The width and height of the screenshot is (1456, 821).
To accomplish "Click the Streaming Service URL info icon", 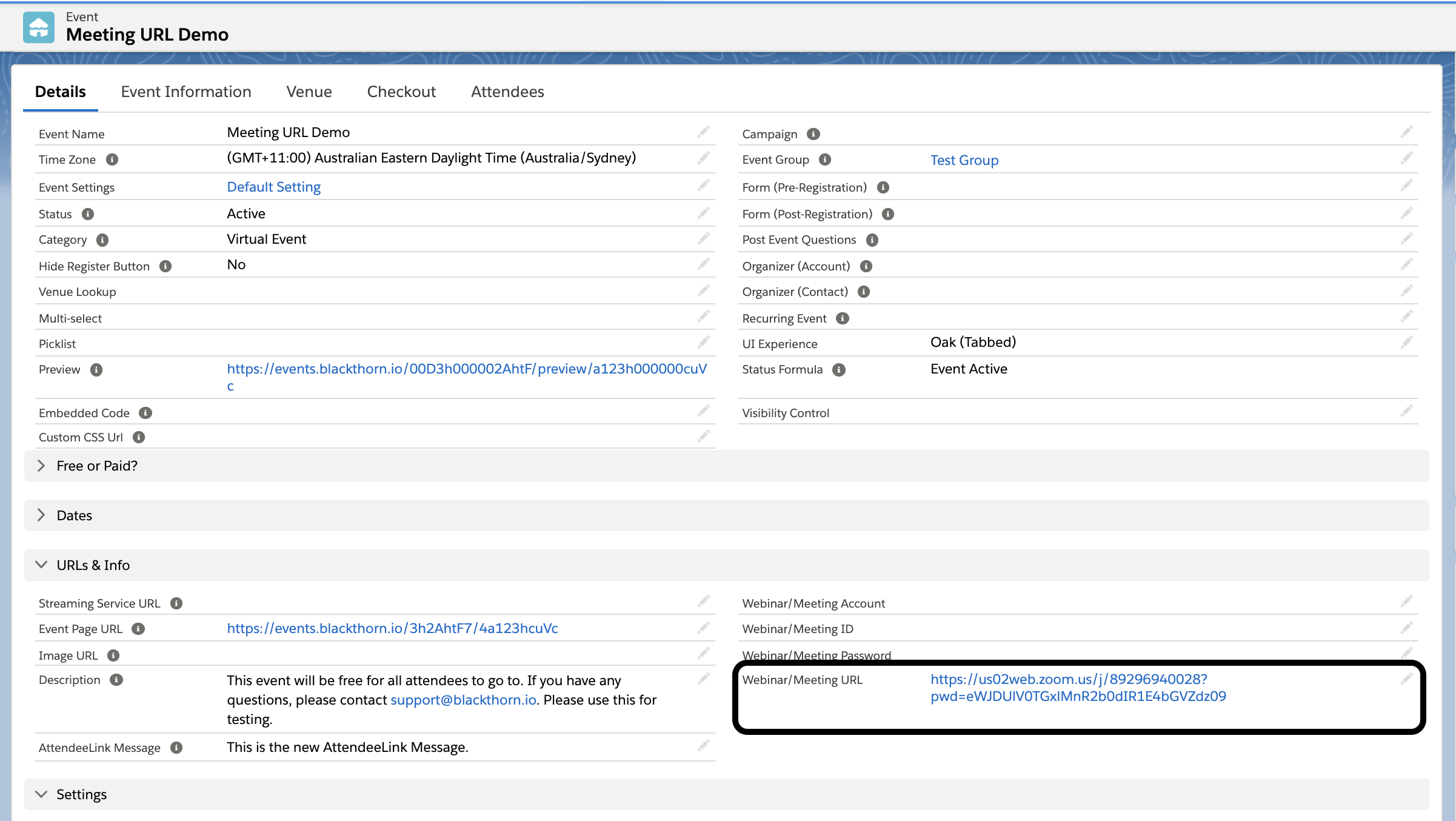I will click(176, 603).
